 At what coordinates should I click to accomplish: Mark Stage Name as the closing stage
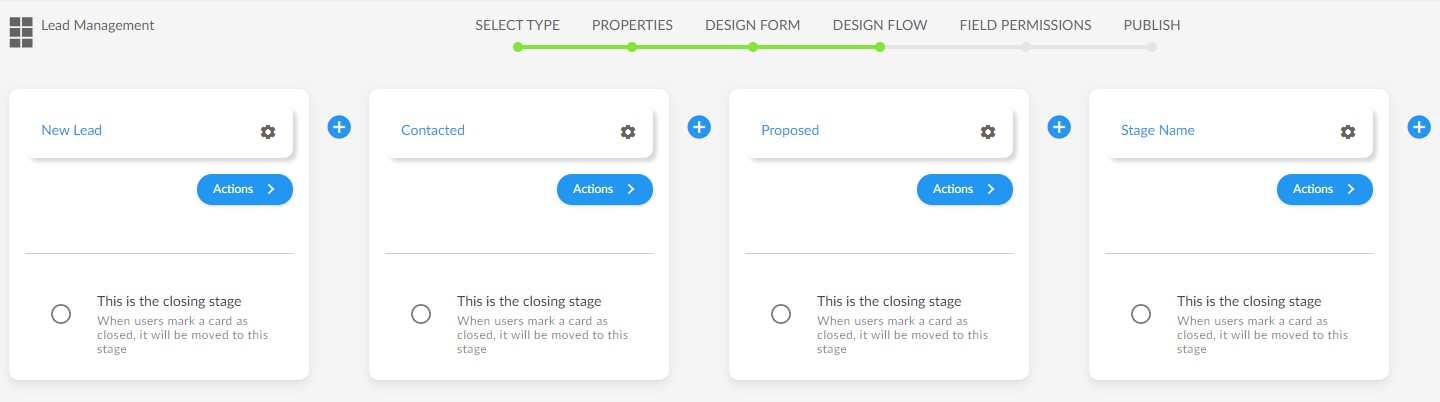tap(1141, 314)
